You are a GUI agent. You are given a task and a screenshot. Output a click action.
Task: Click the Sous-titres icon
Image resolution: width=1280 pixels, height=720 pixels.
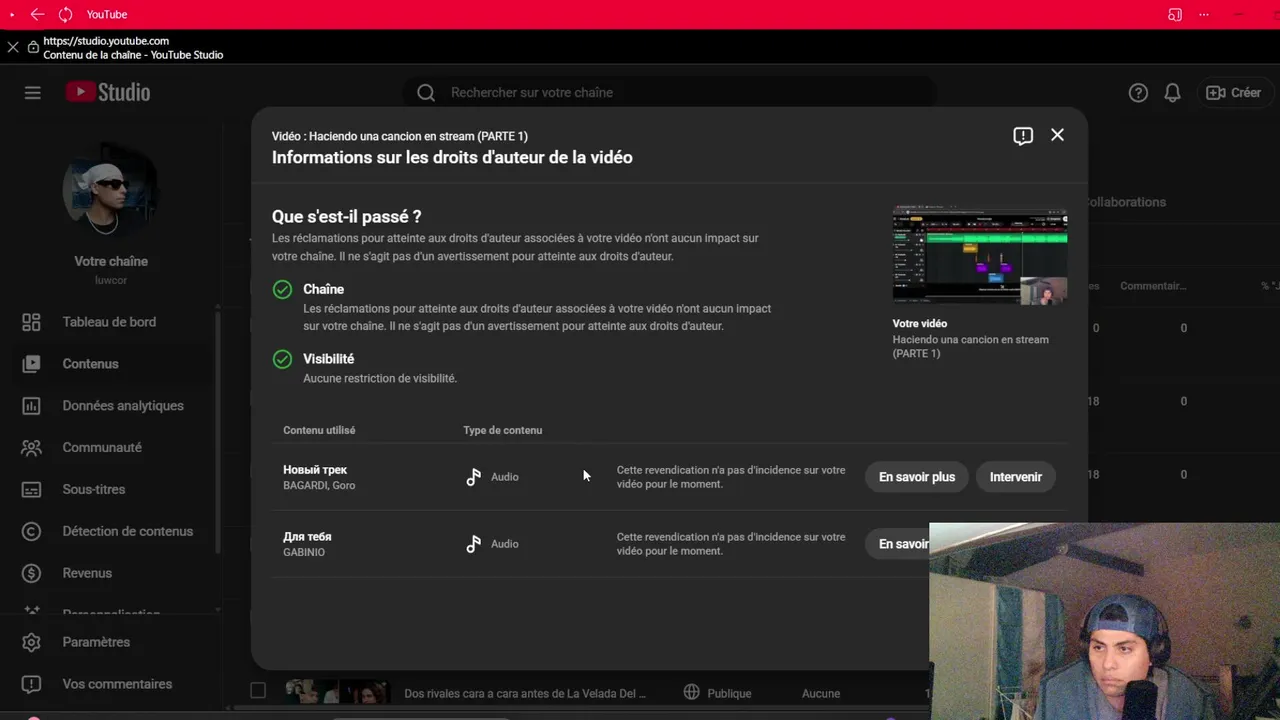pyautogui.click(x=31, y=490)
